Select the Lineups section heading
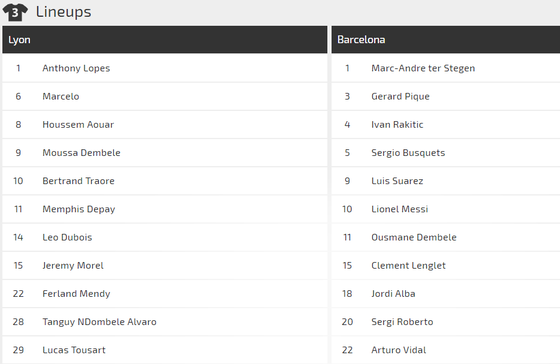This screenshot has height=364, width=560. (64, 12)
